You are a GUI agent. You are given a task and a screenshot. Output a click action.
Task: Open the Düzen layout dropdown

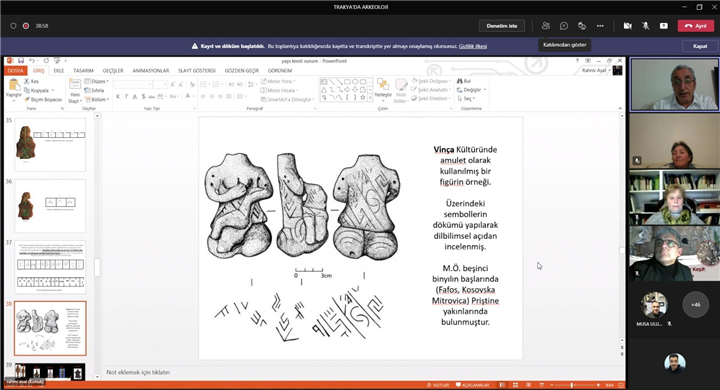pyautogui.click(x=96, y=81)
